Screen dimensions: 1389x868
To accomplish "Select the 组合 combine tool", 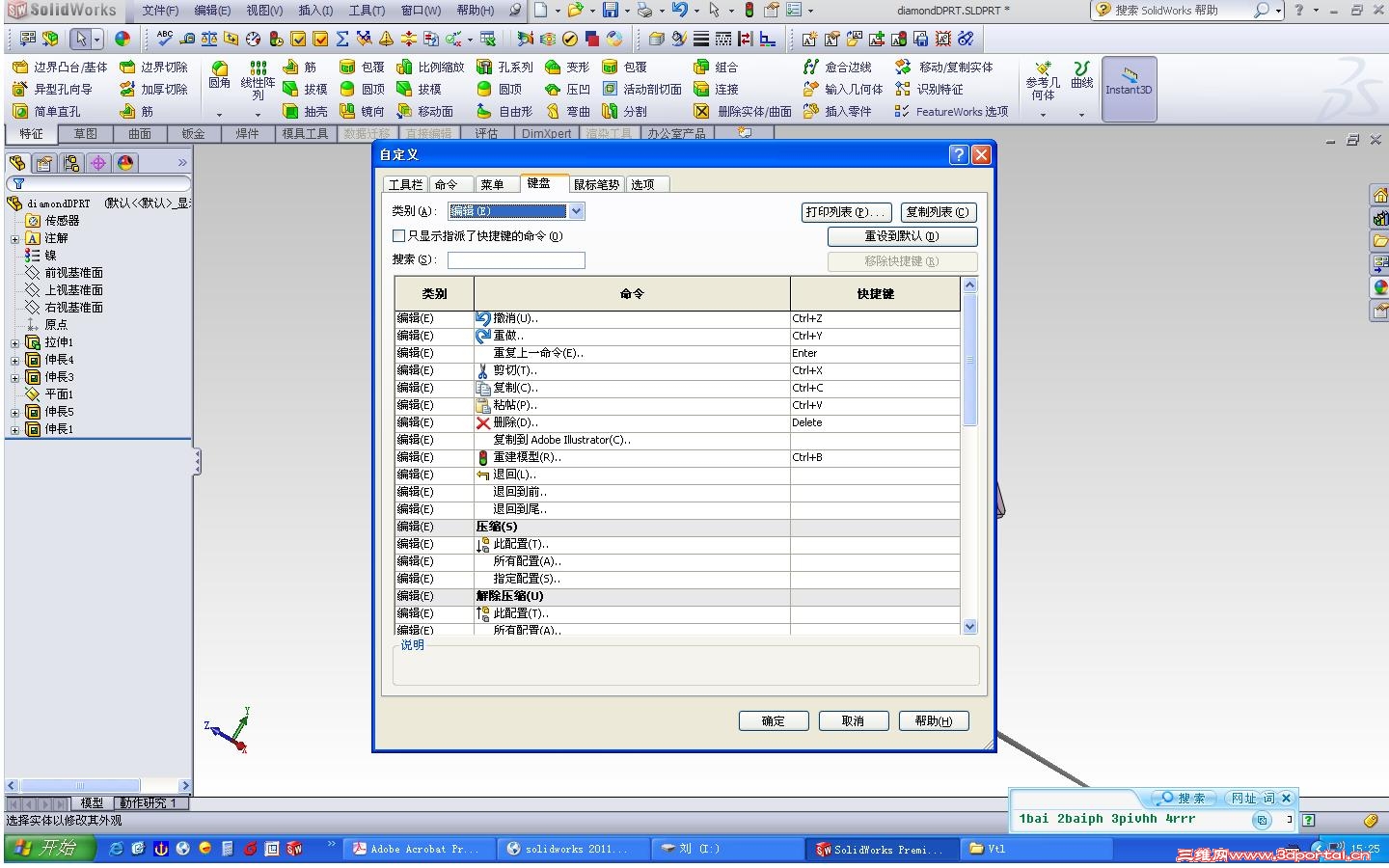I will [x=716, y=68].
